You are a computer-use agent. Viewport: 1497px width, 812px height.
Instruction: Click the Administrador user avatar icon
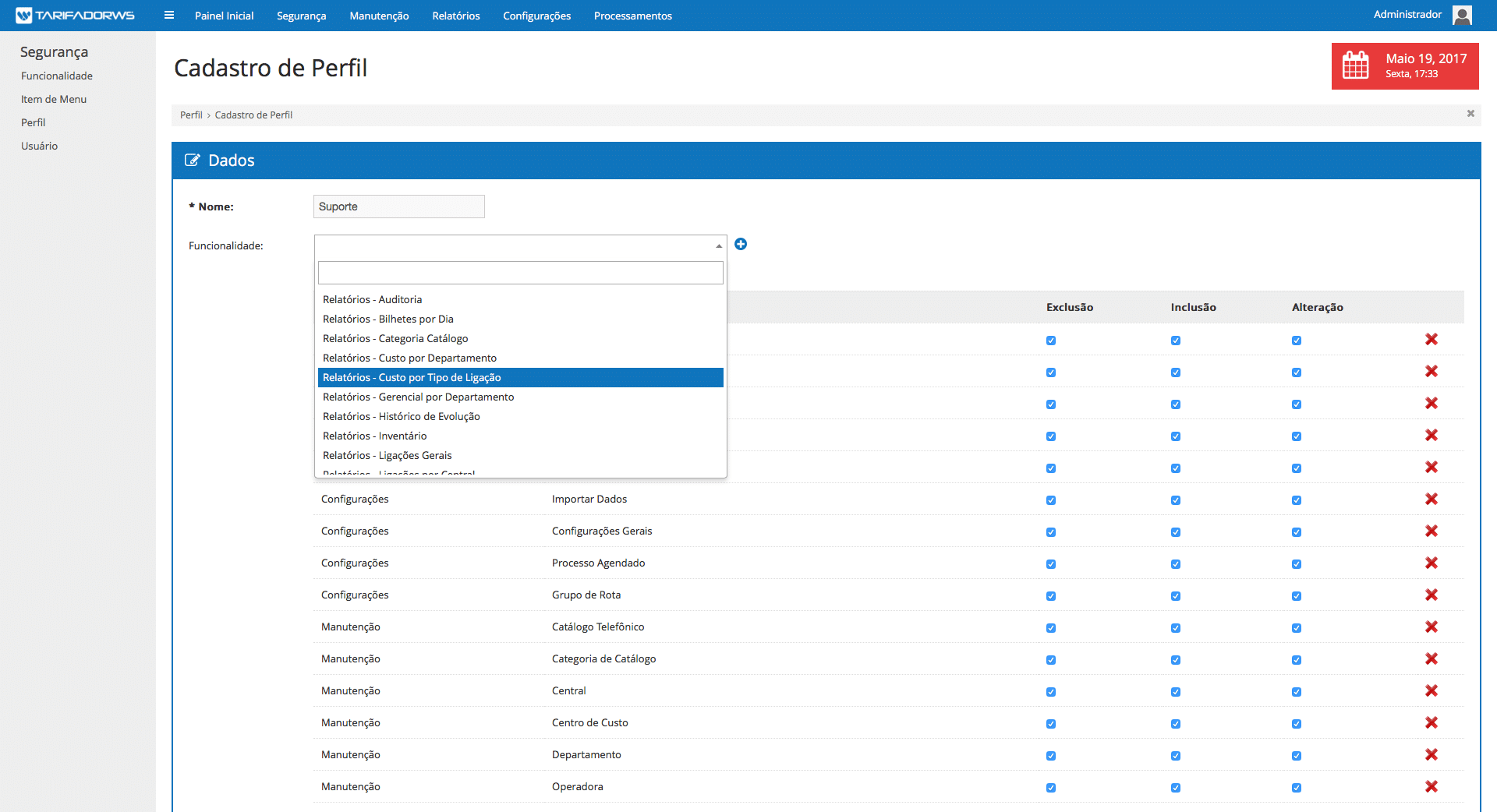(1463, 15)
